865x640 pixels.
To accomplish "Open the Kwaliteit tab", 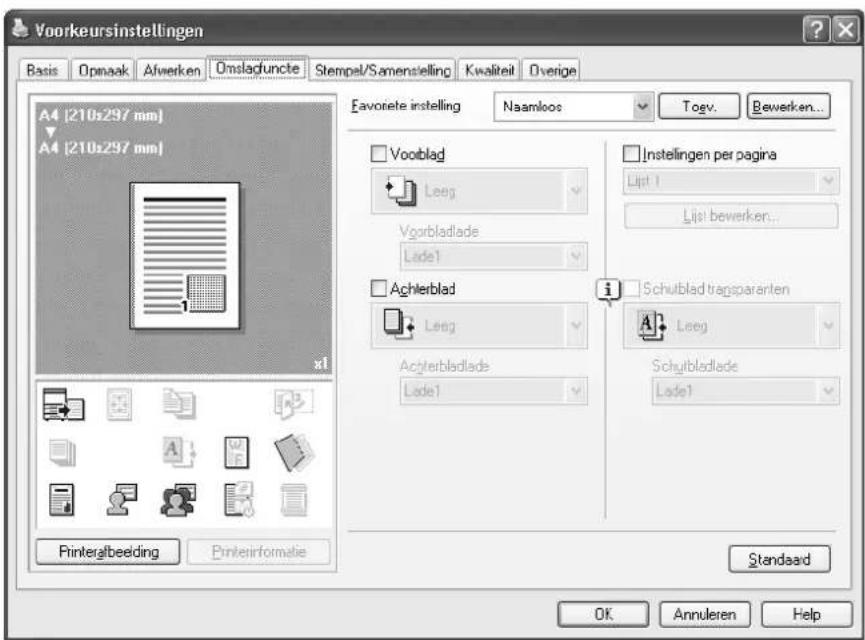I will point(489,71).
